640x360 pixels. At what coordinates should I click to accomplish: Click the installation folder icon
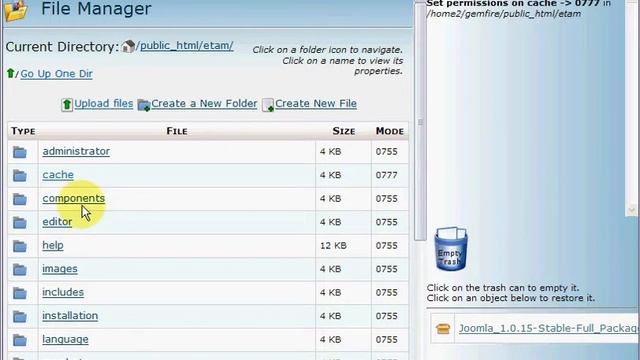pyautogui.click(x=20, y=317)
